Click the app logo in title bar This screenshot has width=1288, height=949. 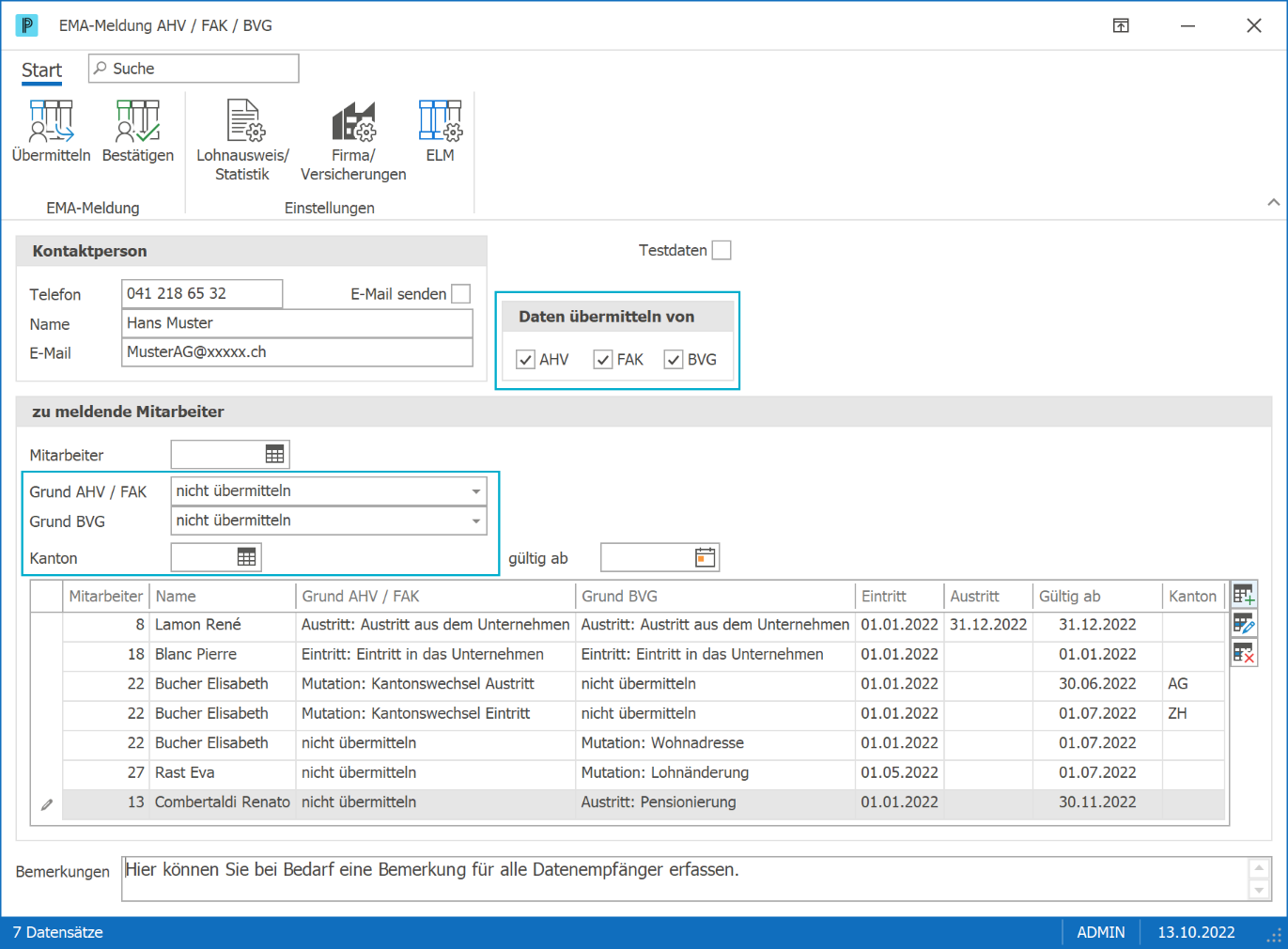[27, 25]
